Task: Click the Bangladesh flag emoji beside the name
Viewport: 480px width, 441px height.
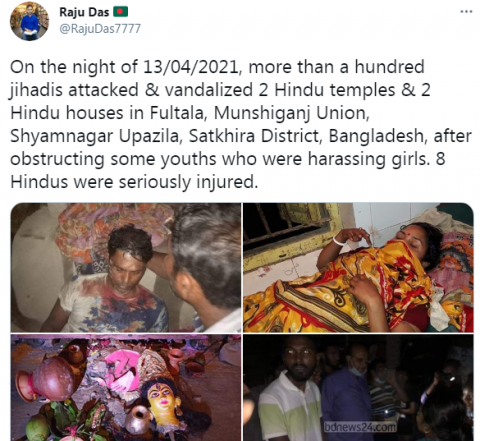Action: [120, 12]
